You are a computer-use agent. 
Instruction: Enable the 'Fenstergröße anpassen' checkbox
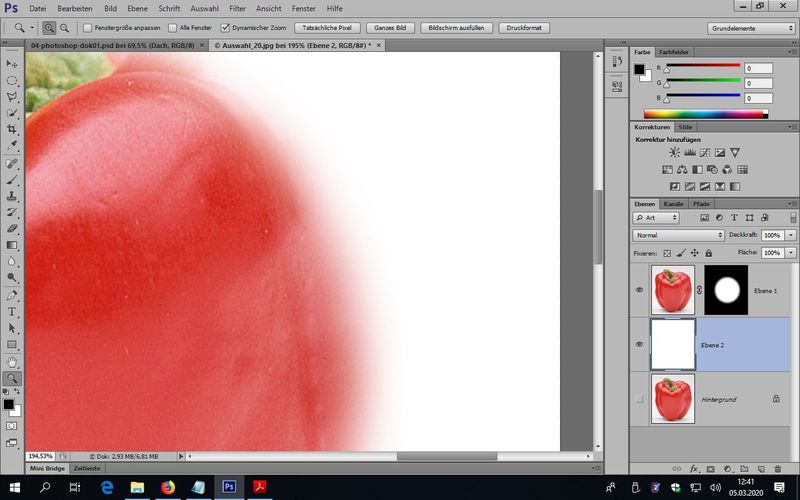tap(87, 28)
